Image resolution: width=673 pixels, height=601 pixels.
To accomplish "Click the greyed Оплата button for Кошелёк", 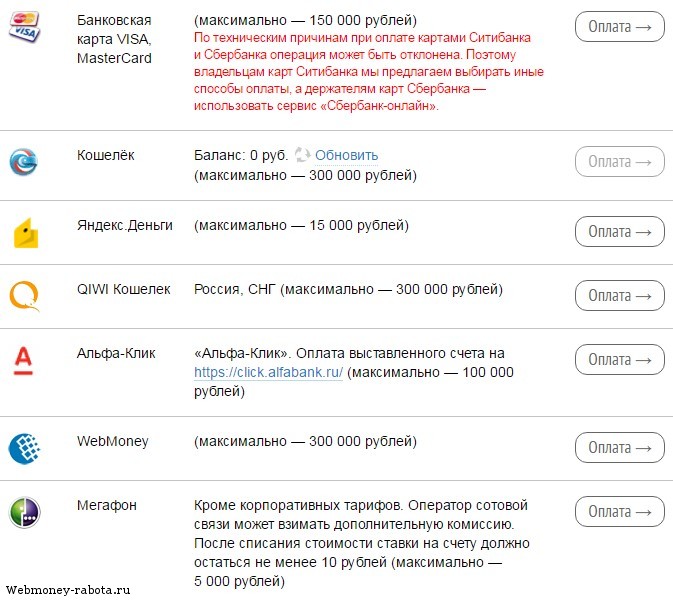I will click(619, 162).
